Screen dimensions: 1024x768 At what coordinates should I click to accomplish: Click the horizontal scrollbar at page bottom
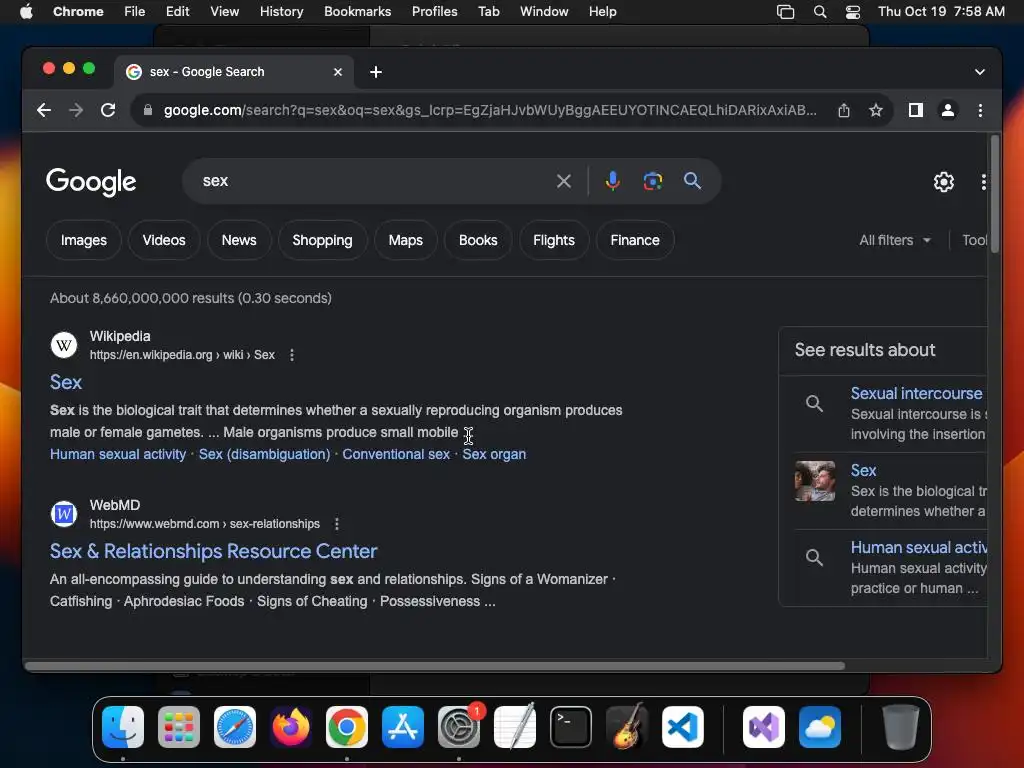(435, 666)
